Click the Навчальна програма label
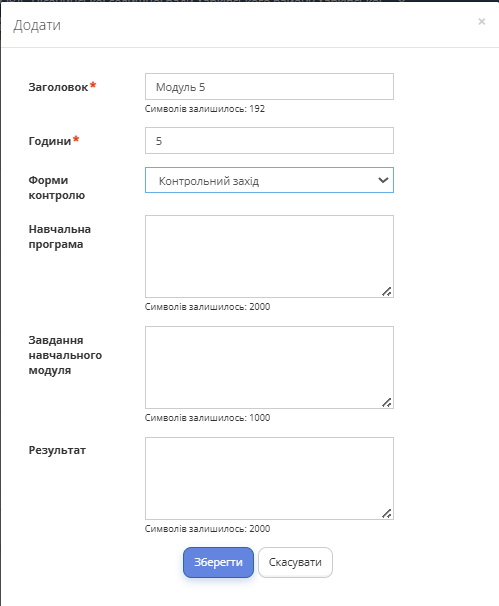 pos(60,237)
